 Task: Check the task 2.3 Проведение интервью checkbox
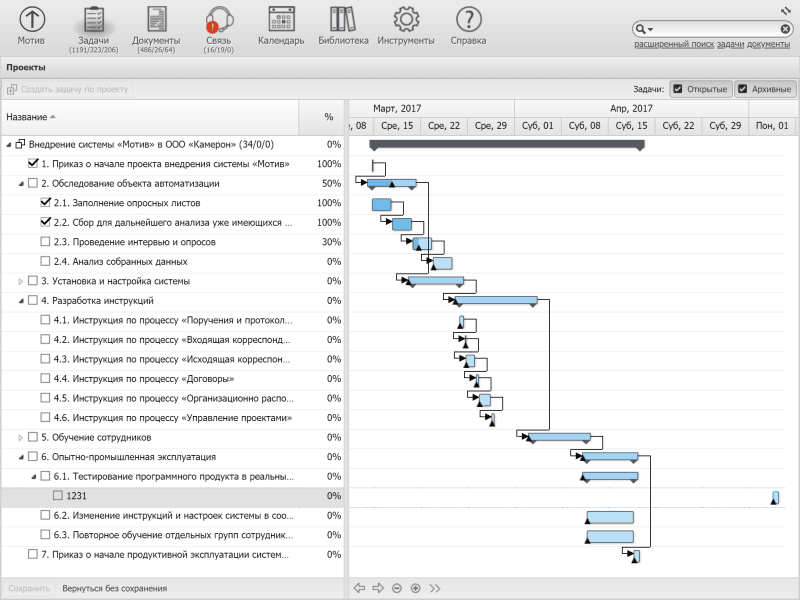46,242
